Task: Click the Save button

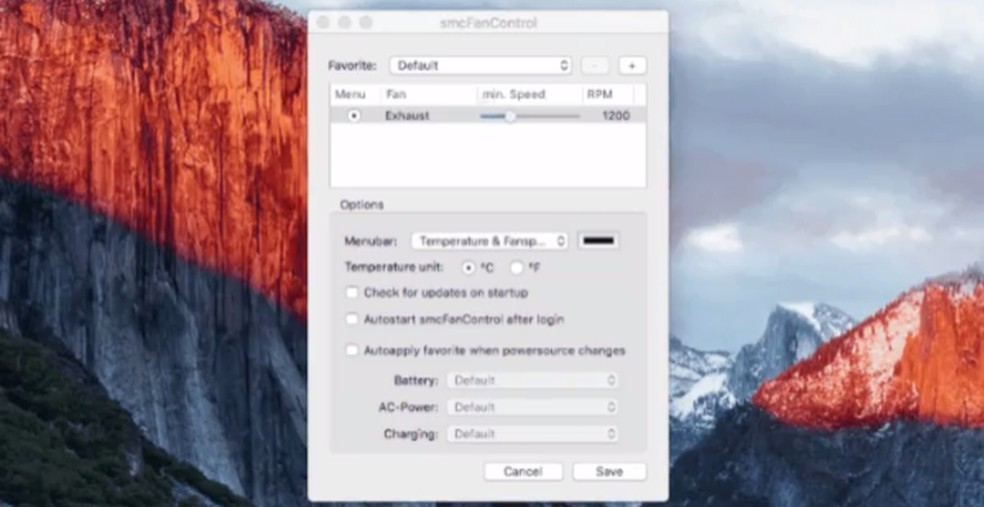Action: point(609,471)
